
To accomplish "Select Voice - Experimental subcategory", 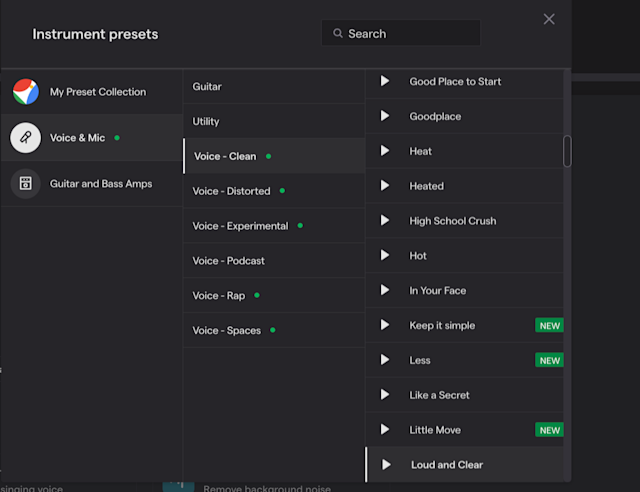I will pyautogui.click(x=274, y=226).
